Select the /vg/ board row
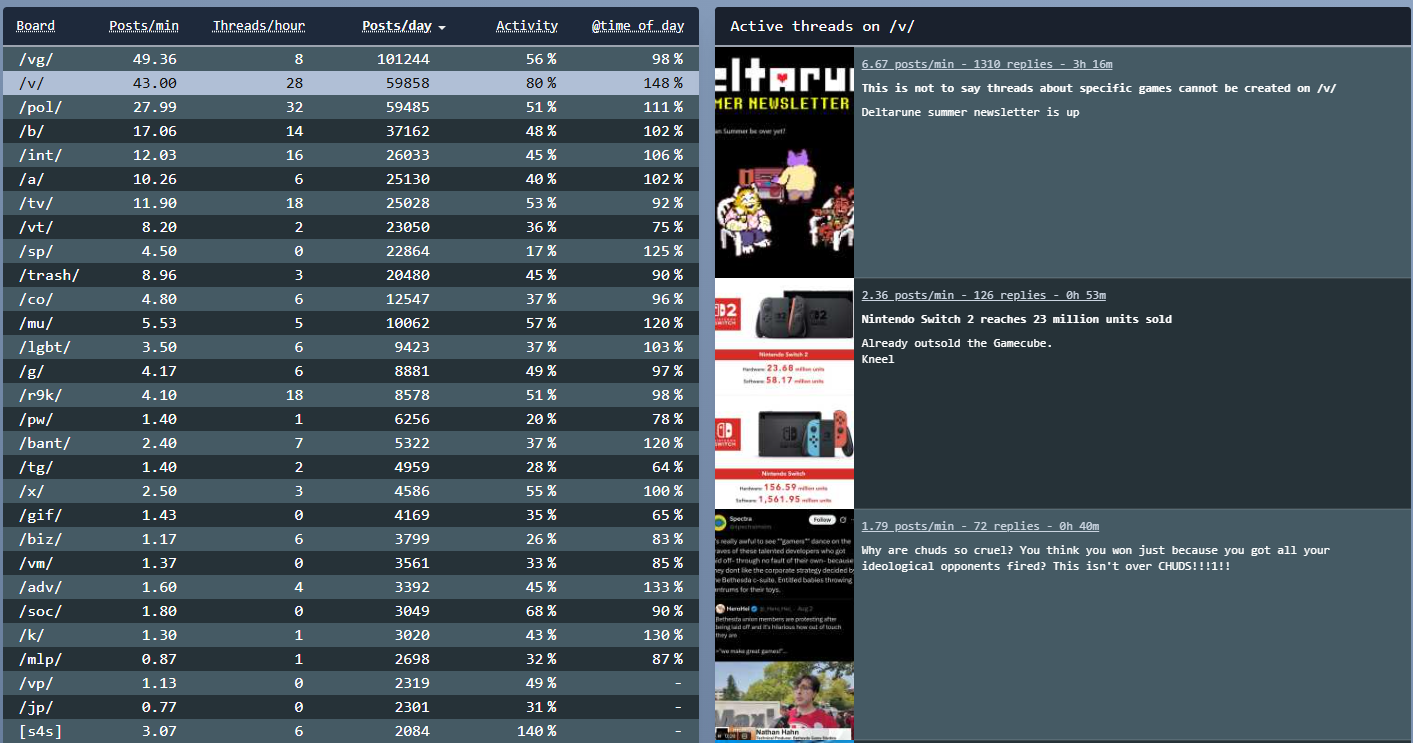Image resolution: width=1413 pixels, height=743 pixels. (351, 59)
